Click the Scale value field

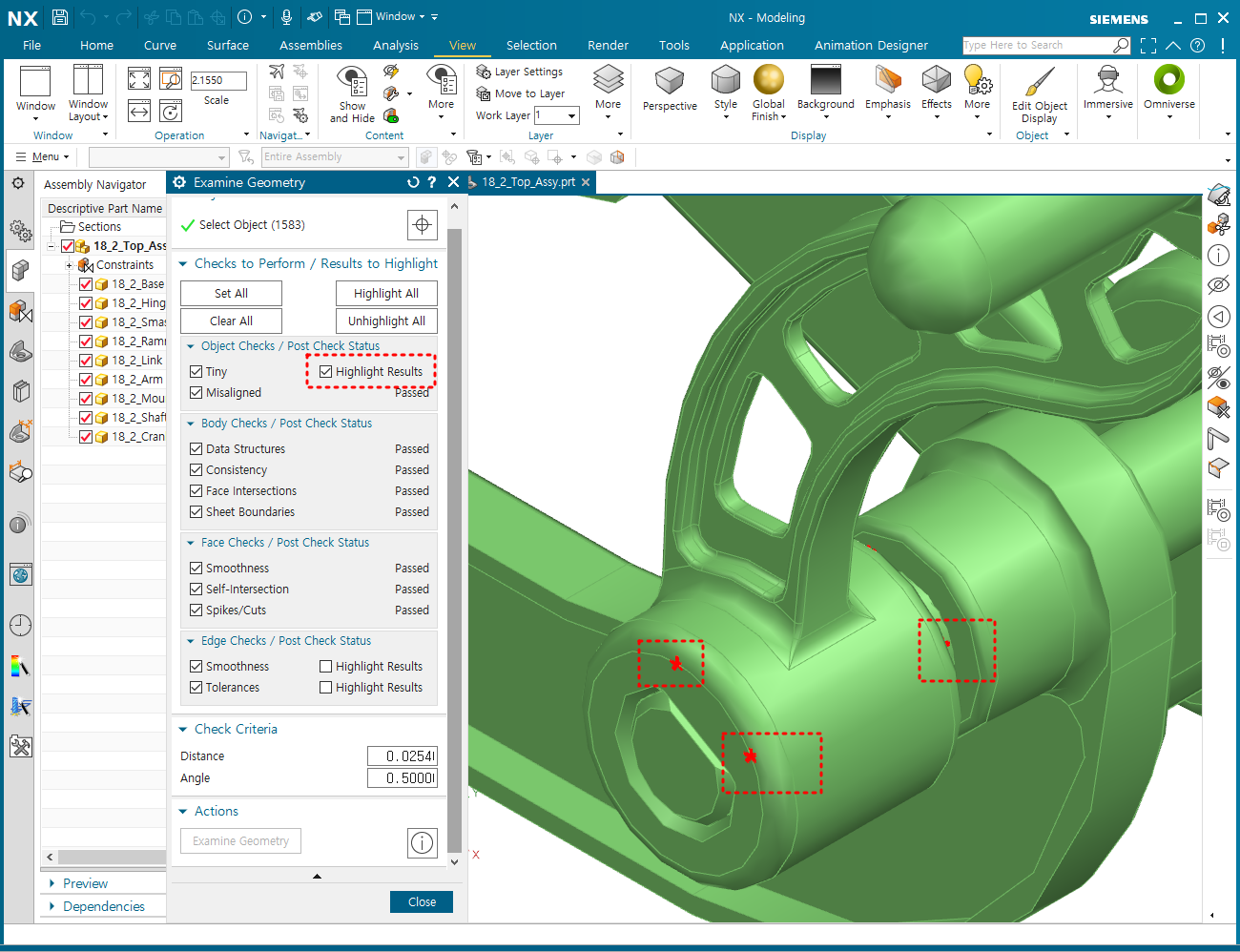218,81
